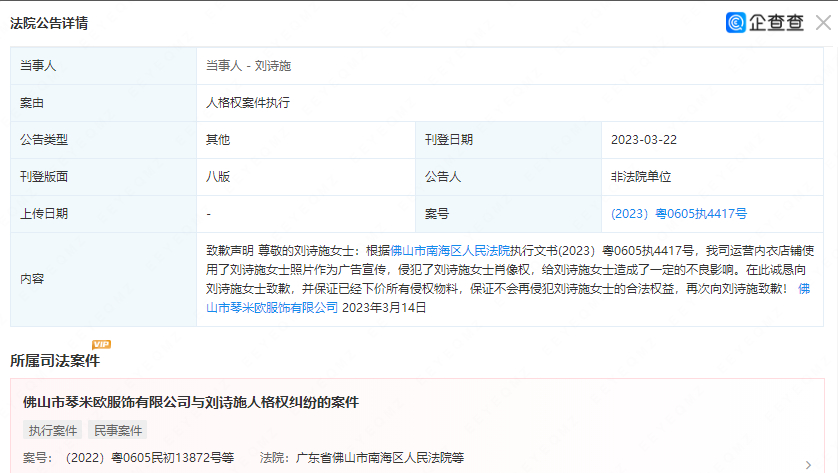Click the 案由 label cell
The height and width of the screenshot is (473, 838).
(x=104, y=103)
